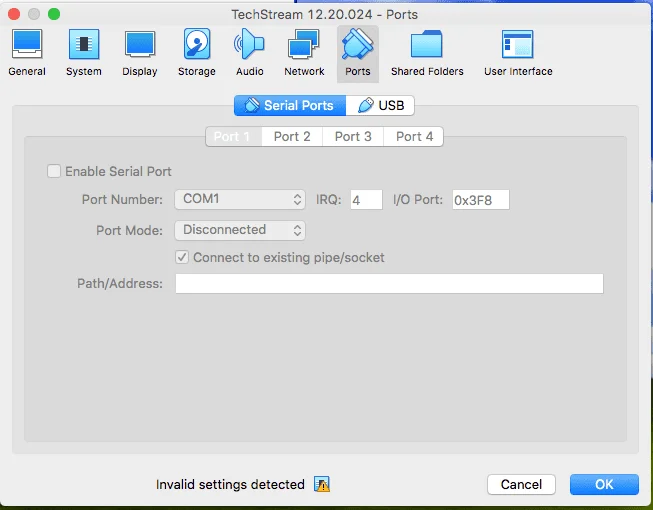Click the Cancel button
This screenshot has height=510, width=653.
tap(521, 485)
